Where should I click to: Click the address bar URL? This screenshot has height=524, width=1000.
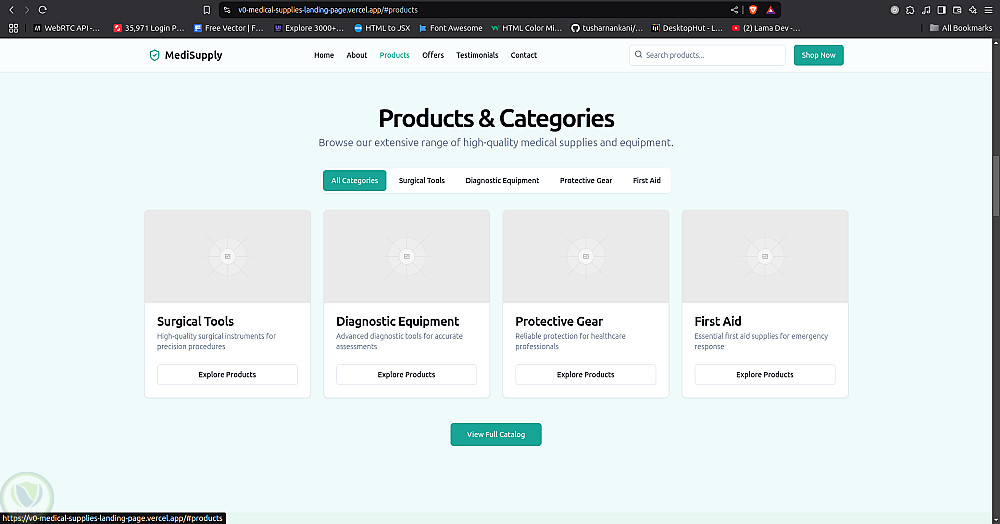point(328,10)
